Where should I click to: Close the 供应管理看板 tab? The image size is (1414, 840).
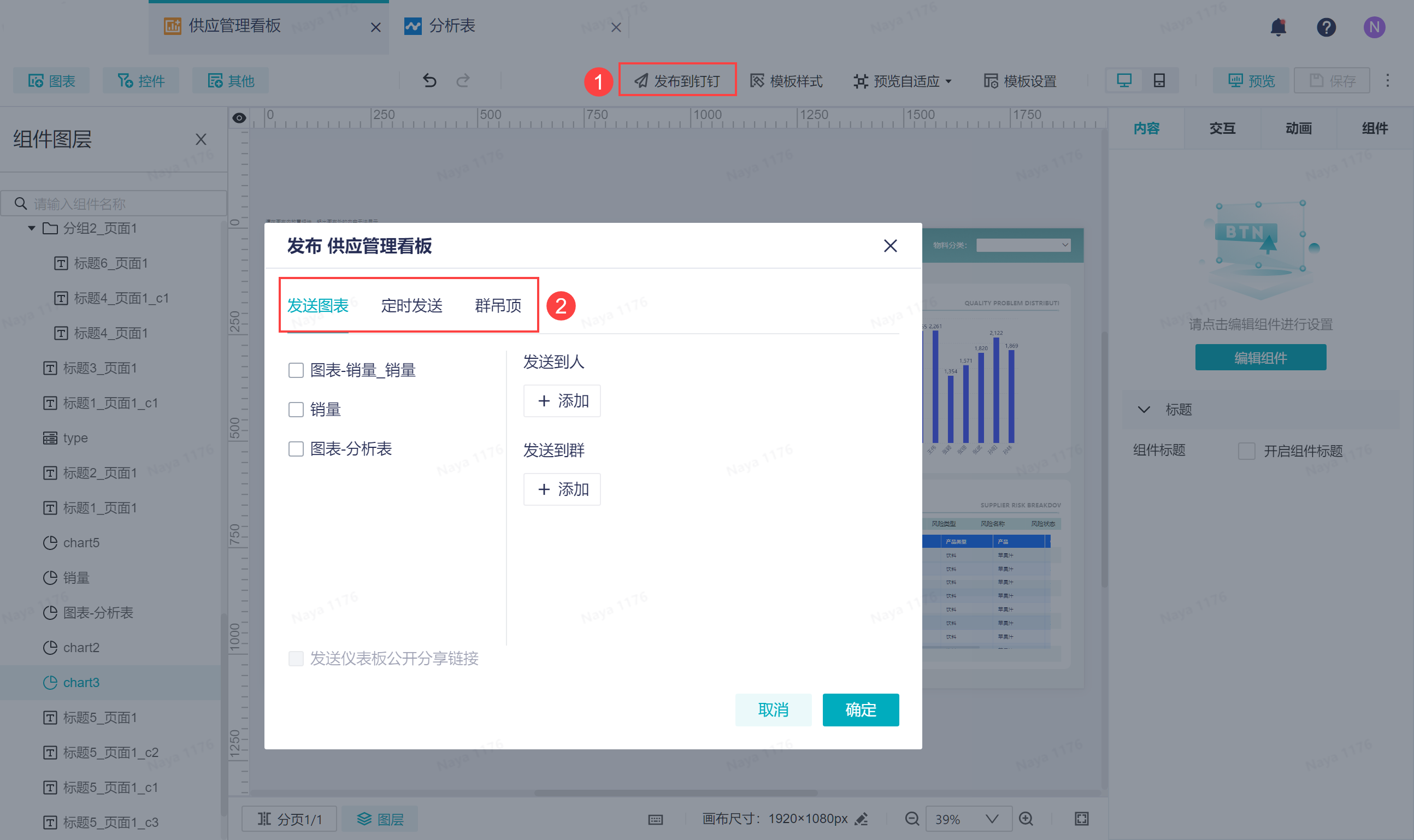[x=375, y=27]
